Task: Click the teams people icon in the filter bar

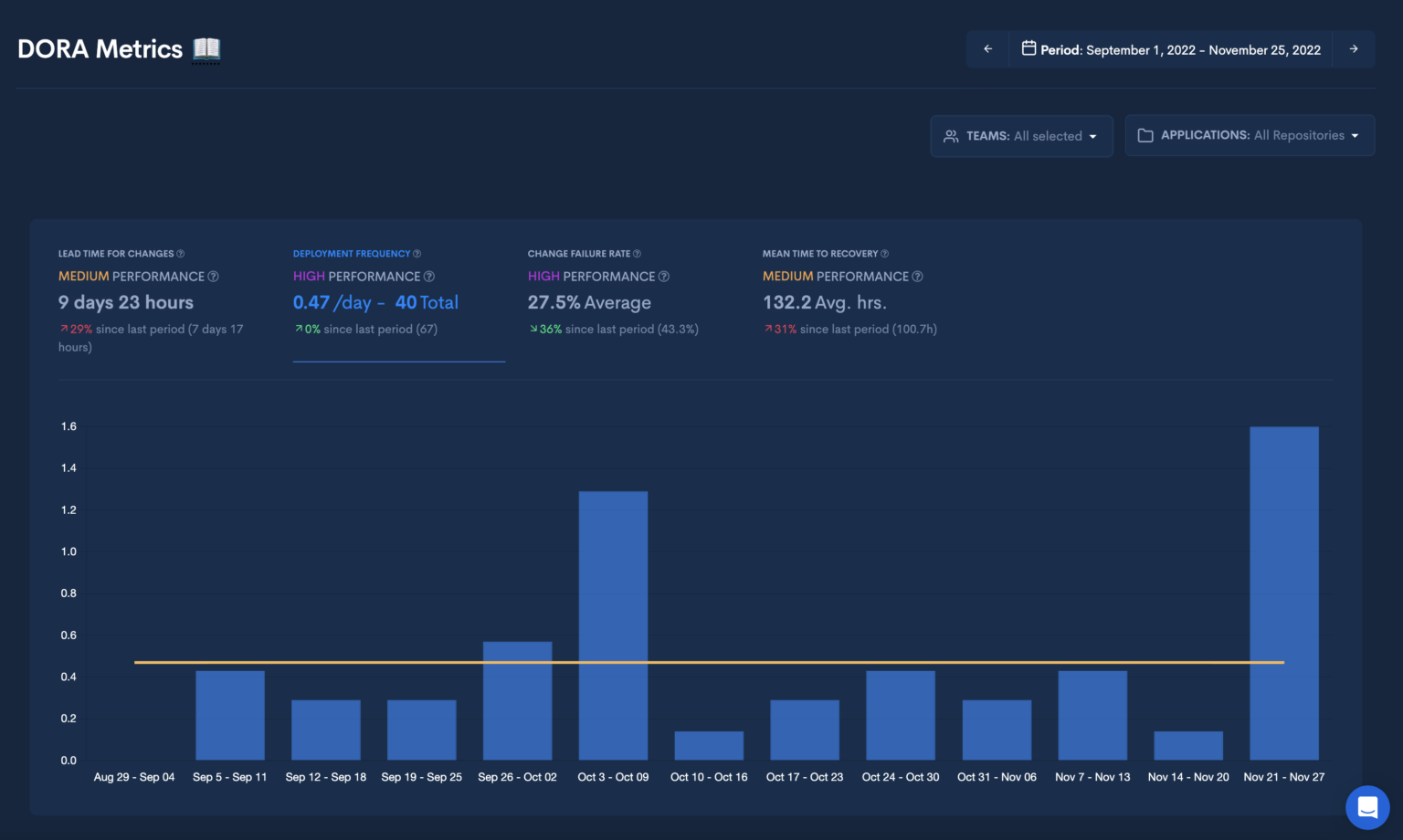Action: (950, 135)
